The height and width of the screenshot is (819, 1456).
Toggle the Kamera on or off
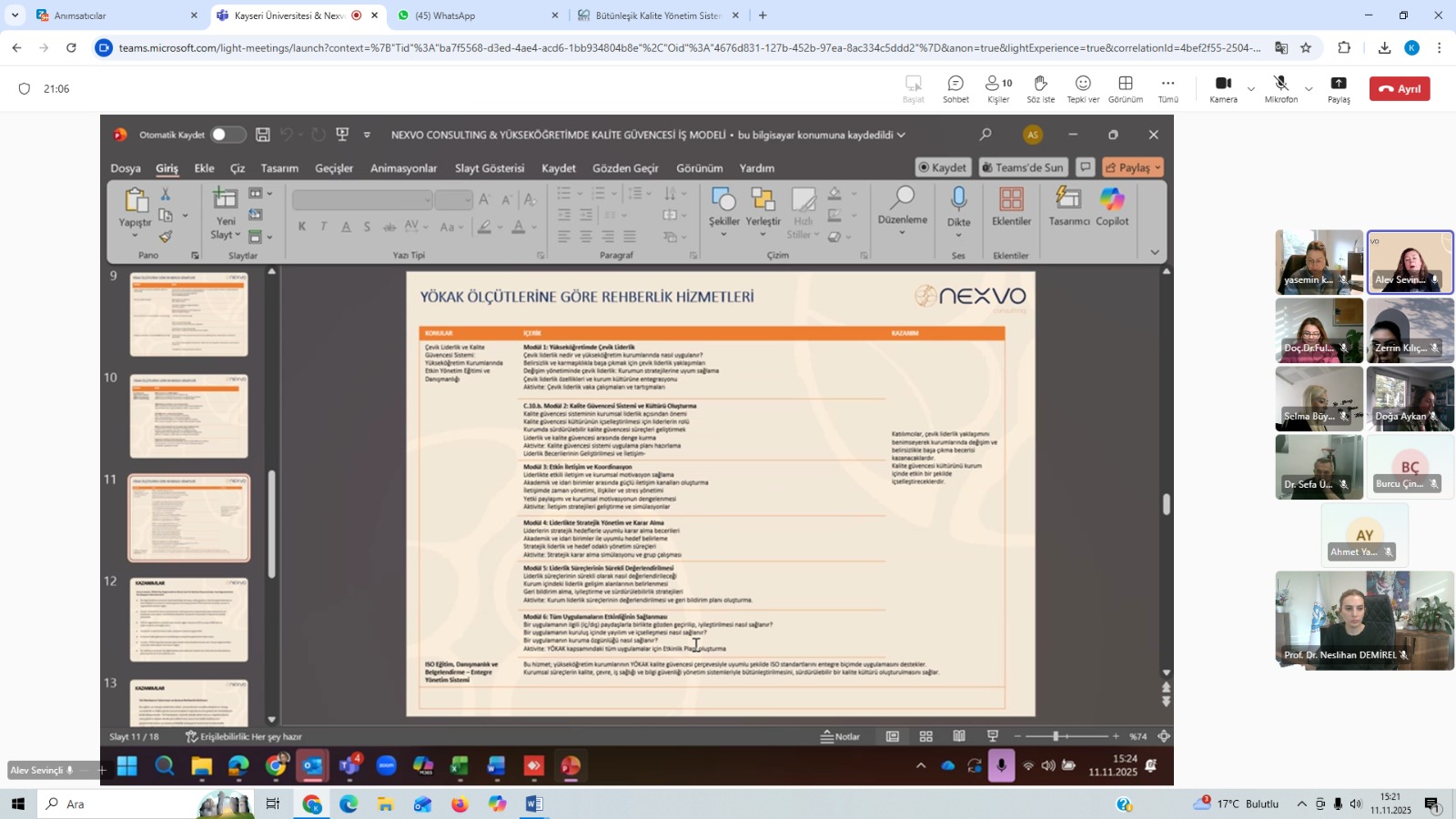(x=1223, y=88)
